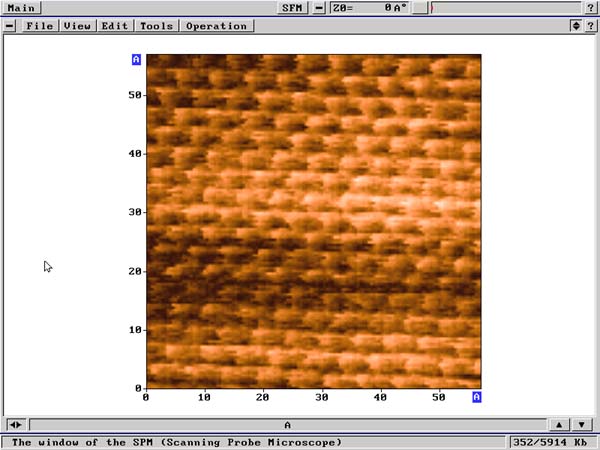Click the help question mark on top bar
Viewport: 600px width, 450px height.
(590, 7)
